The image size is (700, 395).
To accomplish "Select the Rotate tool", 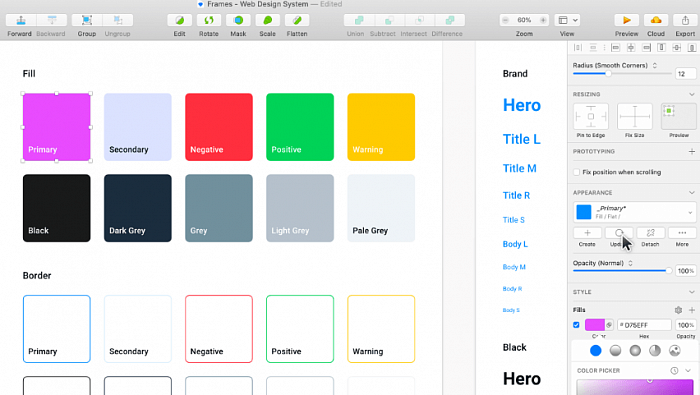I will [x=208, y=20].
